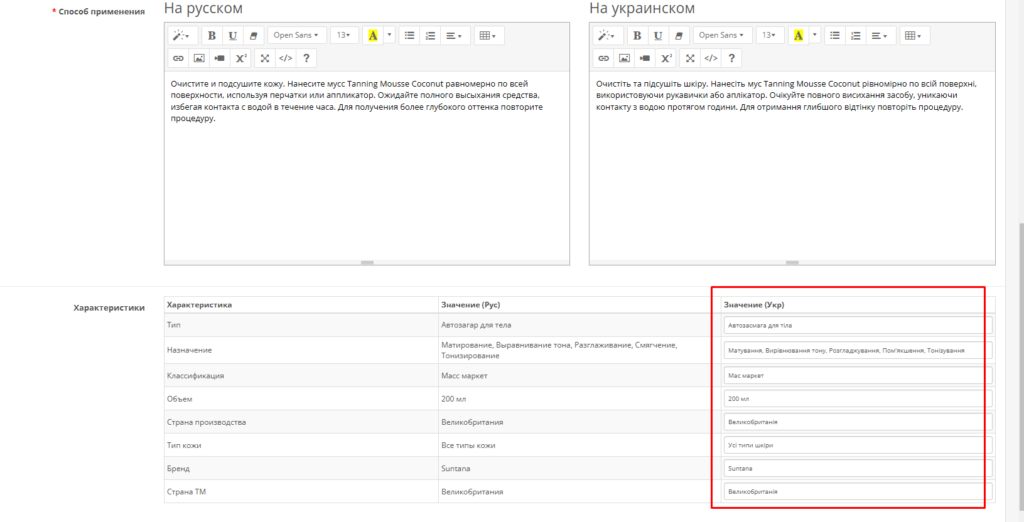Create a numbered list in the Russian editor

pyautogui.click(x=431, y=35)
